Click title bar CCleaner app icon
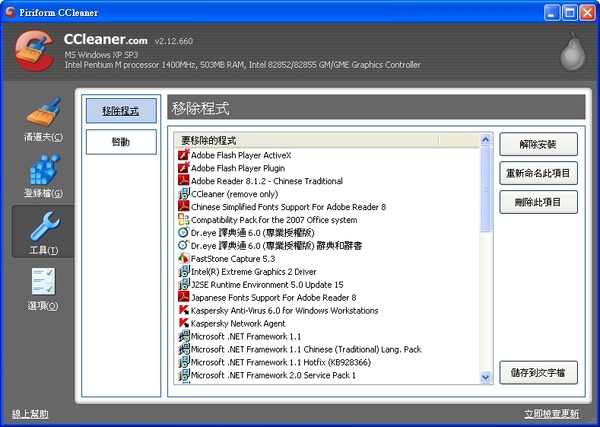Screen dimensions: 600x427 click(10, 12)
